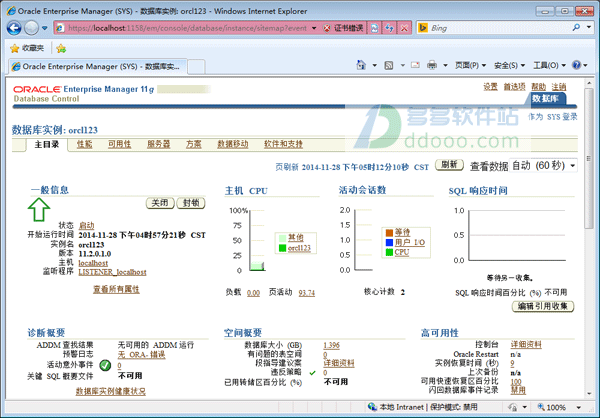Go back with the browser Back arrow
The image size is (600, 418).
point(14,28)
